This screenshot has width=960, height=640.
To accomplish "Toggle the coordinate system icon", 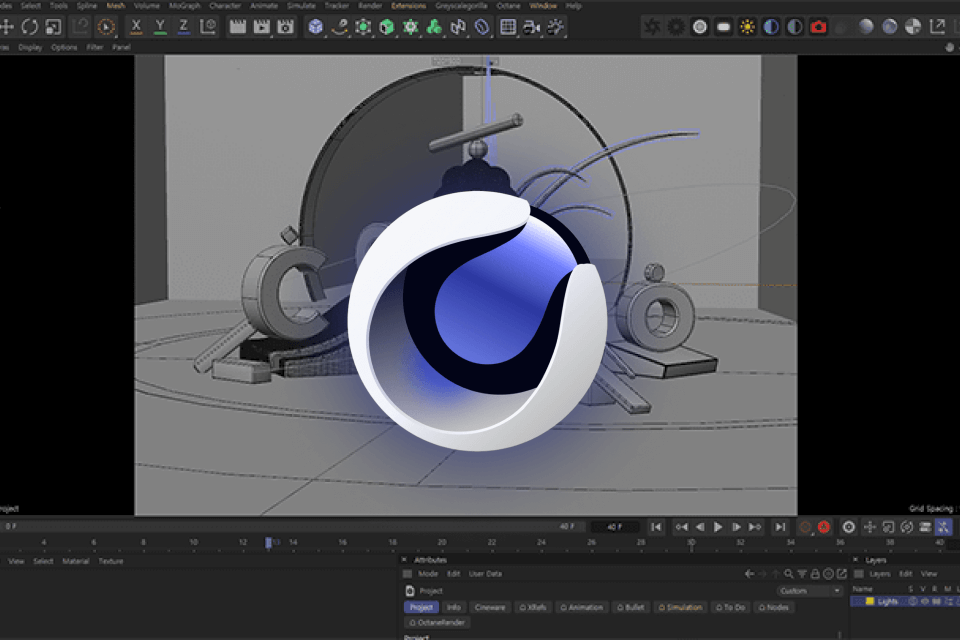I will pyautogui.click(x=208, y=26).
